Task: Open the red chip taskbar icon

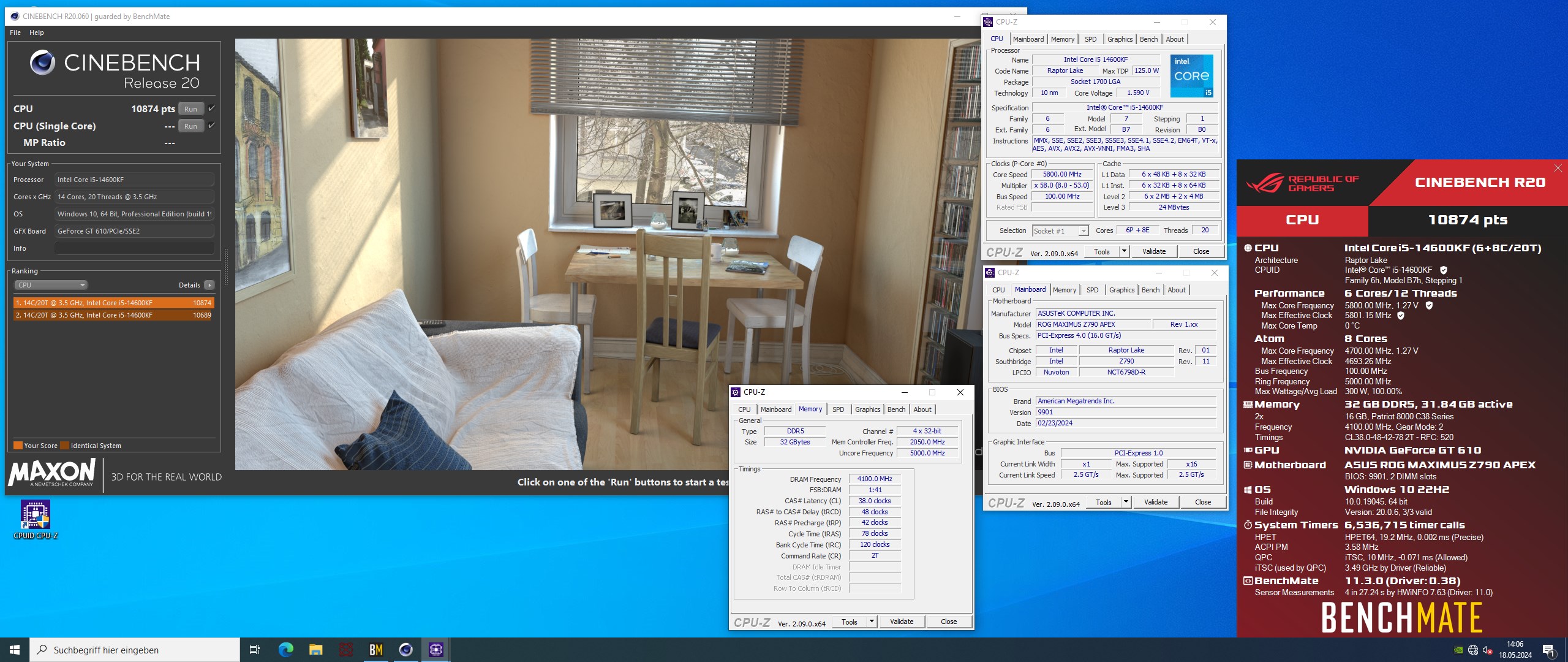Action: (345, 650)
